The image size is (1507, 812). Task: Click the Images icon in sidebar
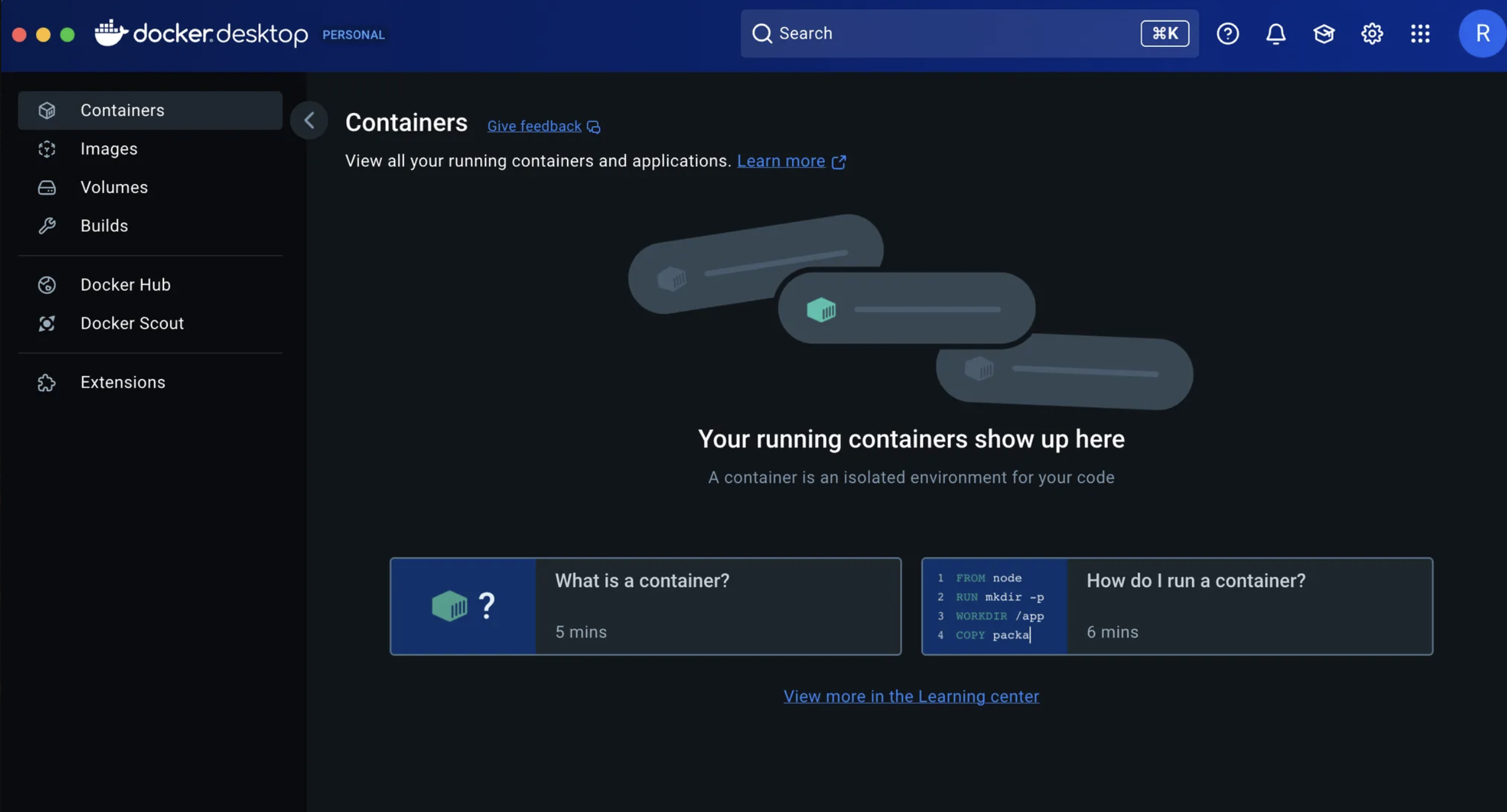[47, 149]
